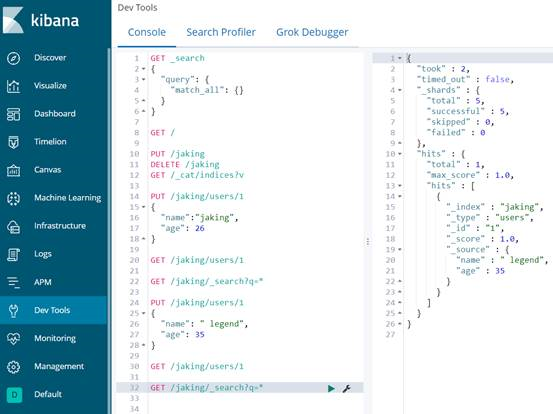Viewport: 553px width, 414px height.
Task: Go to Discover page link
Action: click(x=50, y=58)
